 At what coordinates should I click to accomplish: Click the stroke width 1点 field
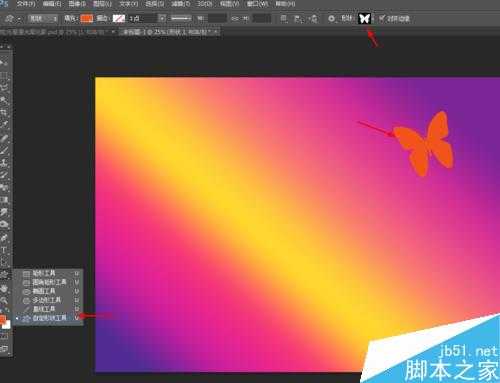[x=142, y=19]
